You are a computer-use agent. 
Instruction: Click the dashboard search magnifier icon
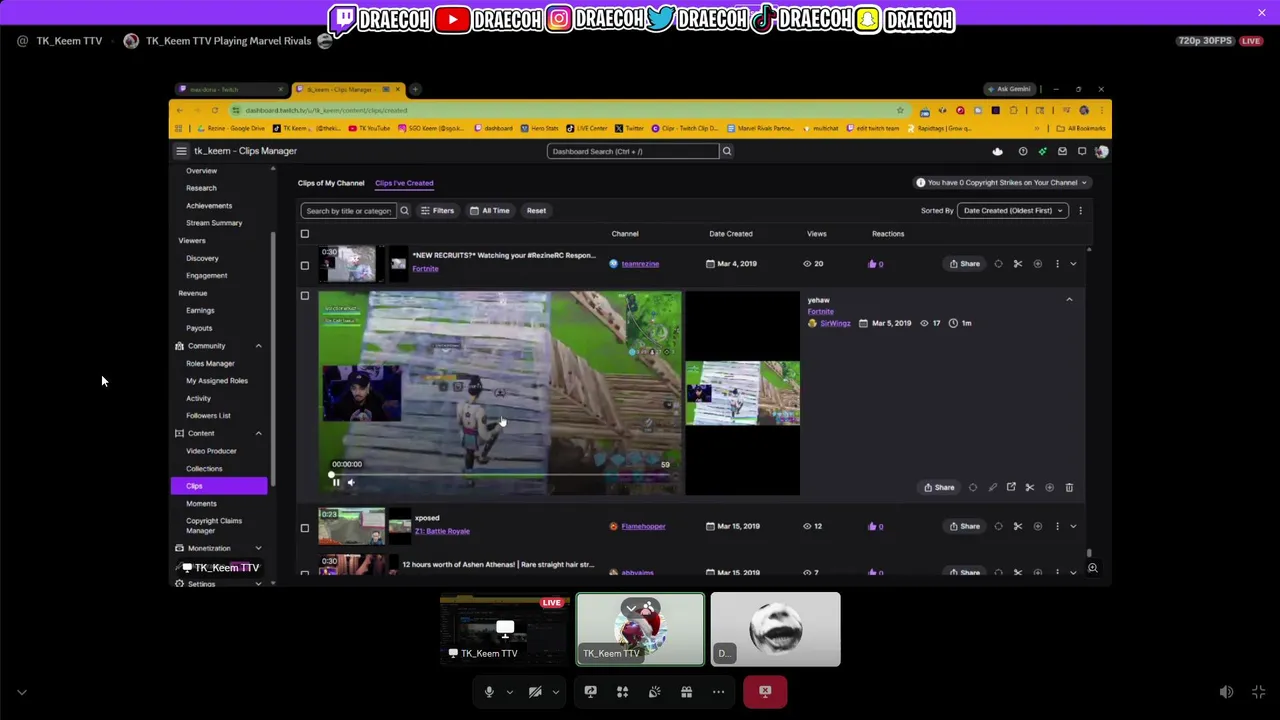click(x=727, y=151)
